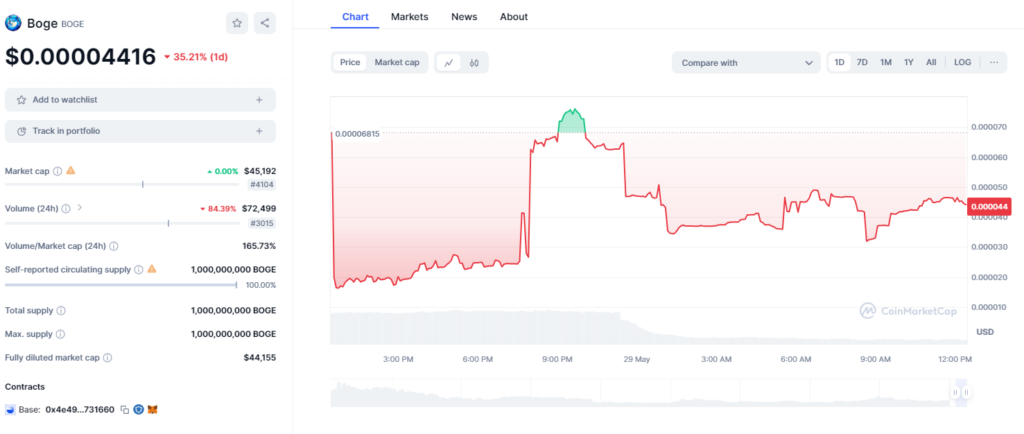Screen dimensions: 1024x434
Task: Click the green peak area of the chart
Action: click(x=573, y=123)
